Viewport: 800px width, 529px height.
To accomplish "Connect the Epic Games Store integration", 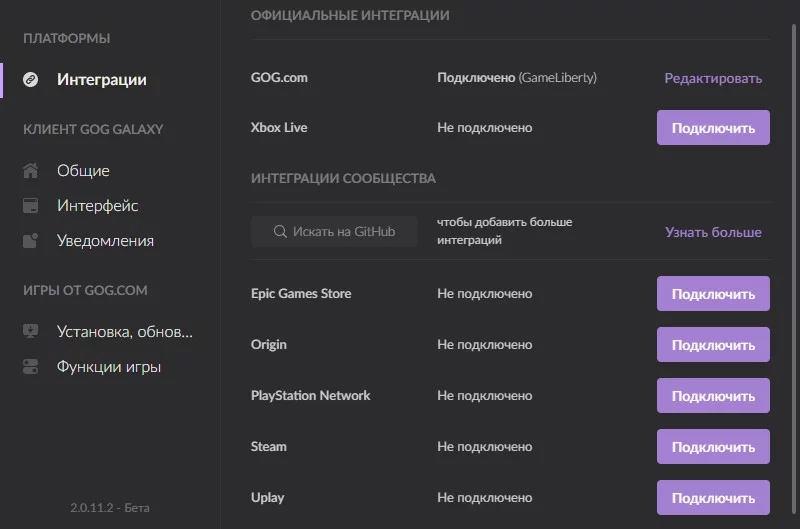I will pos(713,293).
